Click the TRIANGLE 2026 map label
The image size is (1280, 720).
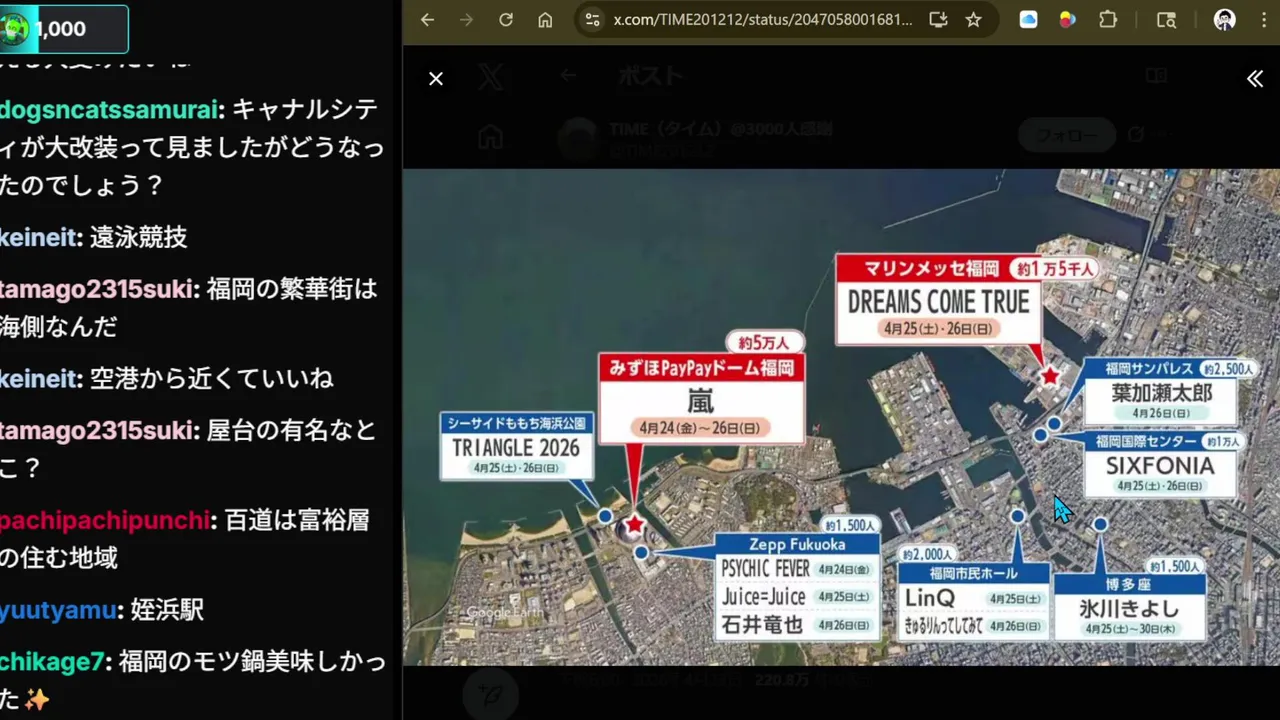pyautogui.click(x=516, y=445)
